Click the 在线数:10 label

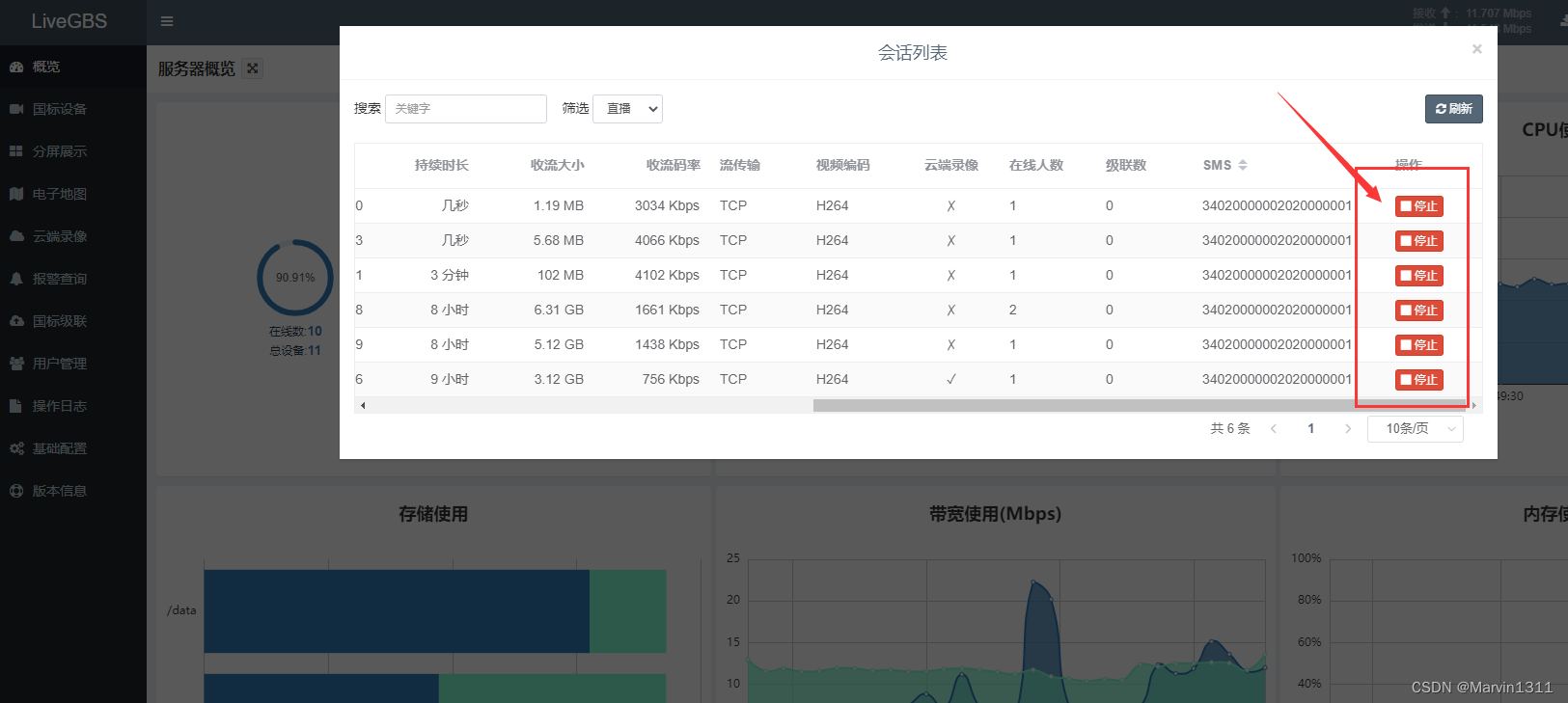[x=295, y=331]
